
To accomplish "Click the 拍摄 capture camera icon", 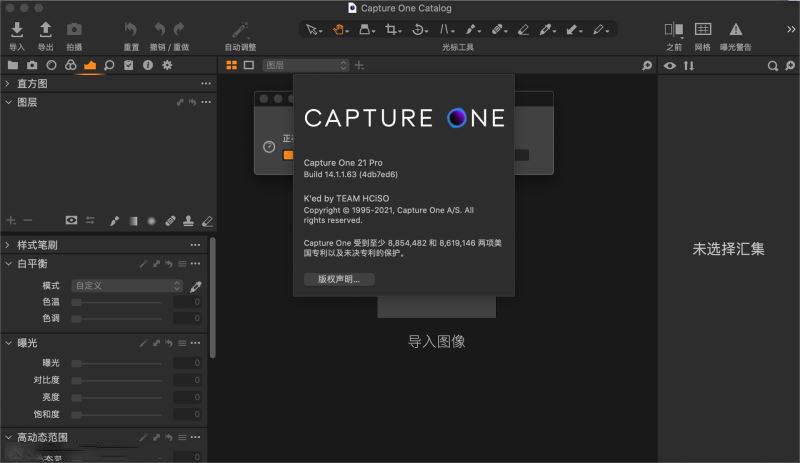I will (74, 30).
